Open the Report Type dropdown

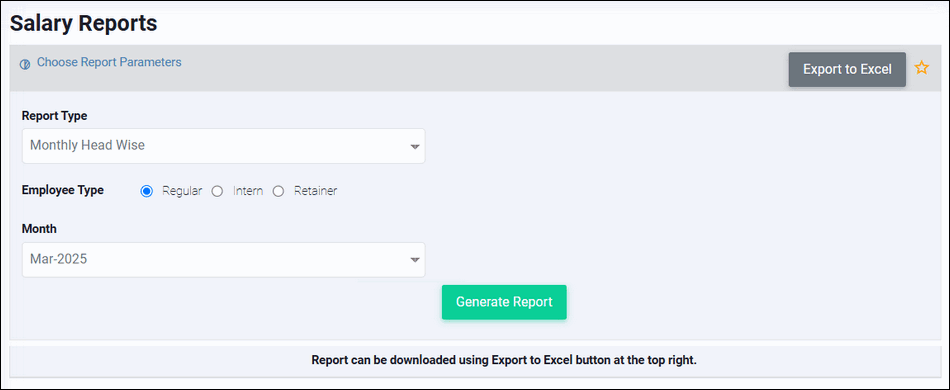click(x=224, y=146)
